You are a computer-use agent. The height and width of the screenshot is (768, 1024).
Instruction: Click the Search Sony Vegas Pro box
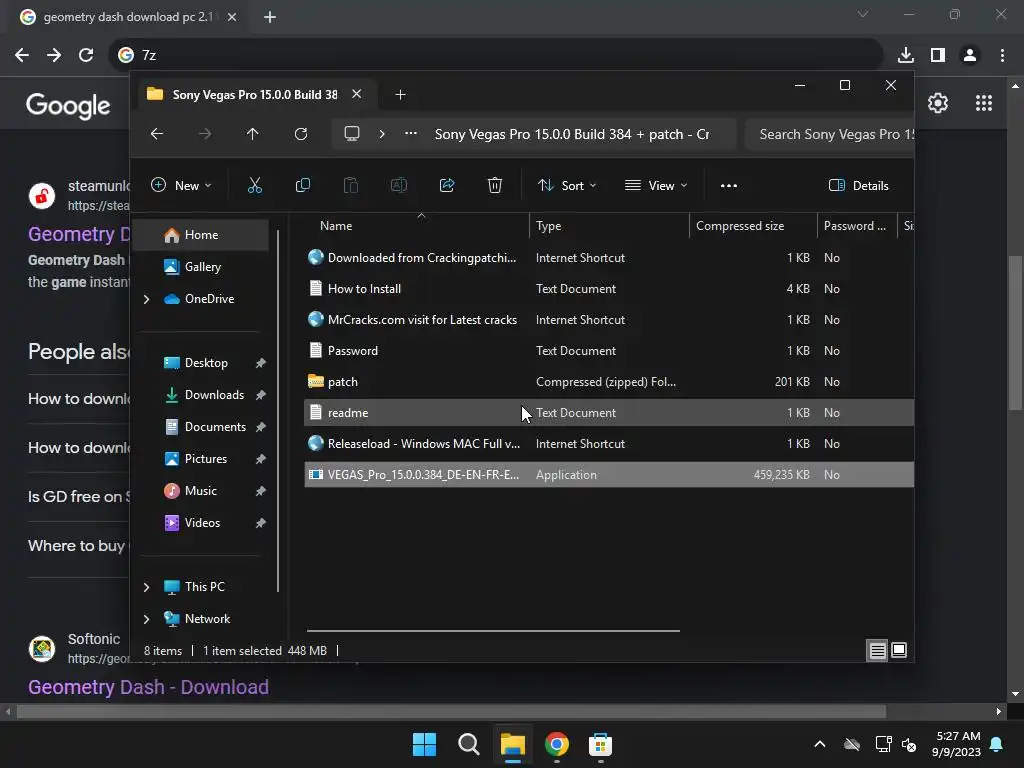pos(829,134)
